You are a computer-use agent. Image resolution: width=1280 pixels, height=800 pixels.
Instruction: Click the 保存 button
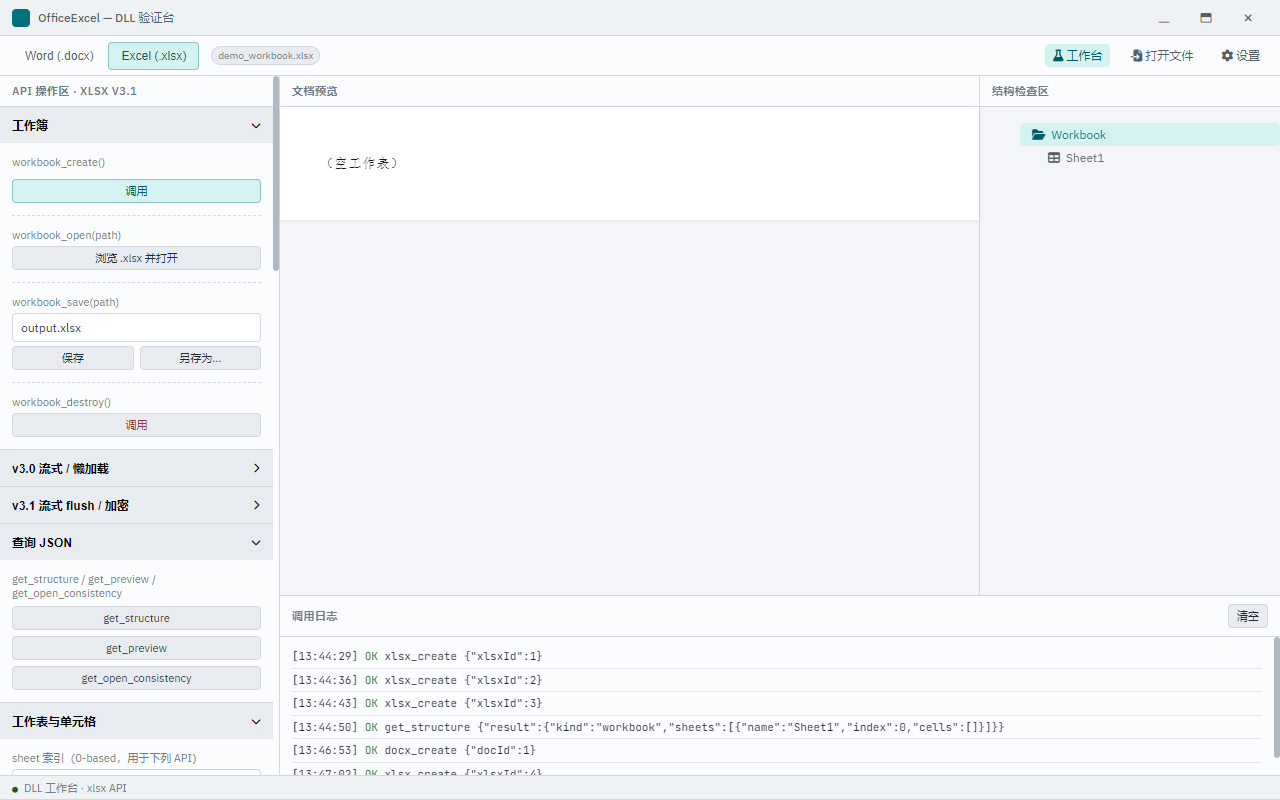[73, 358]
